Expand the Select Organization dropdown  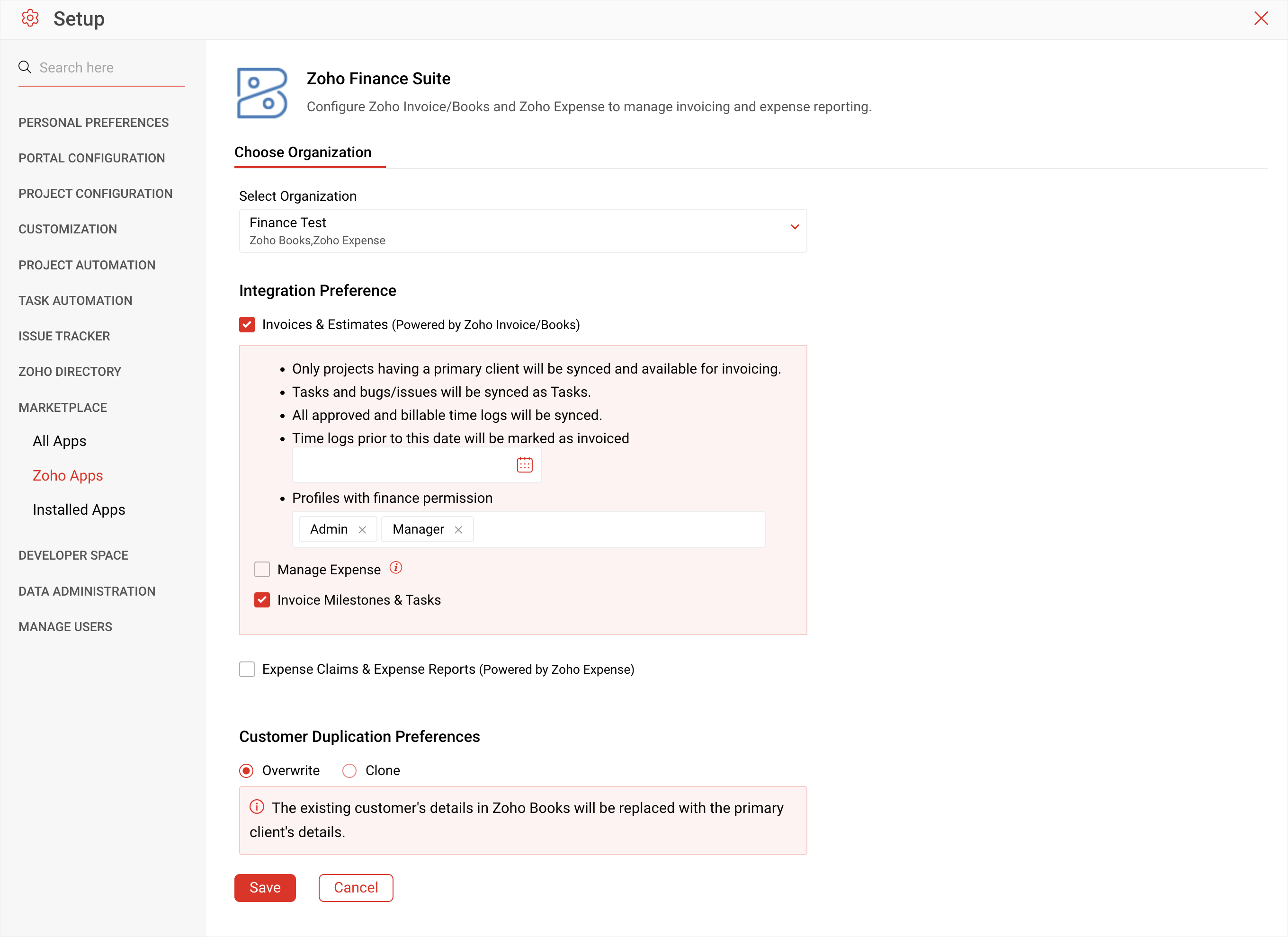coord(795,227)
